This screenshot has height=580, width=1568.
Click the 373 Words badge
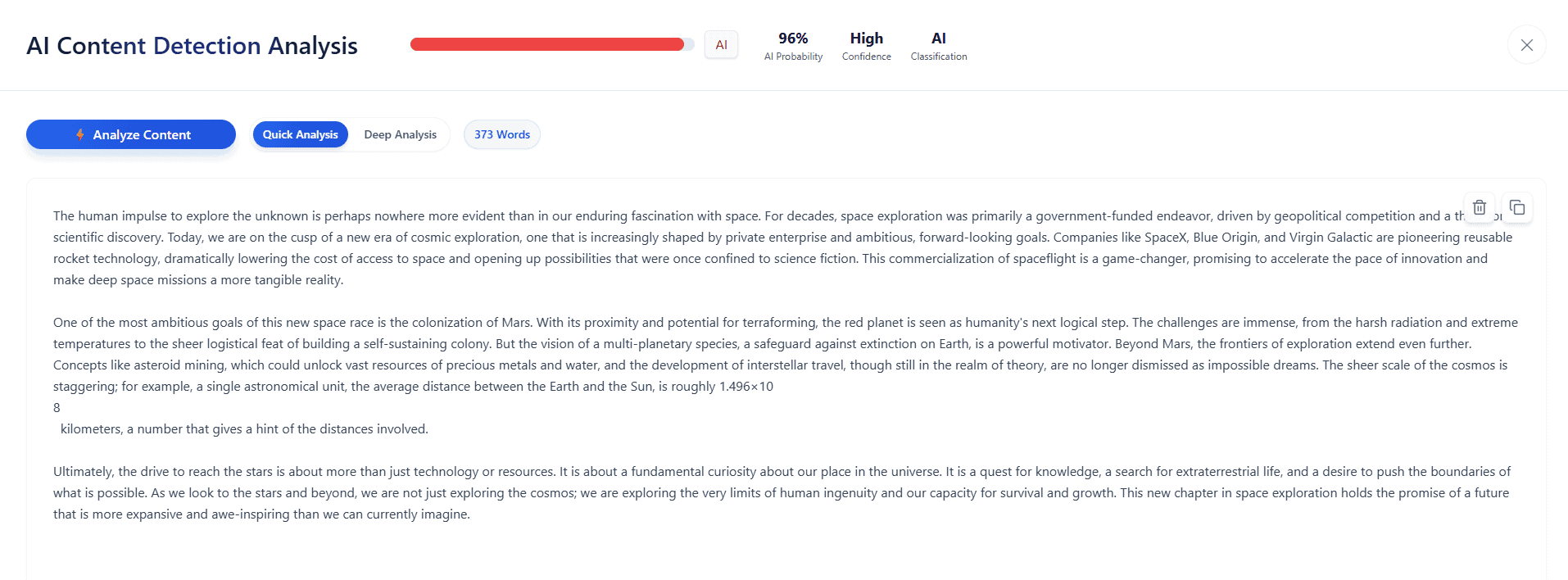click(501, 134)
